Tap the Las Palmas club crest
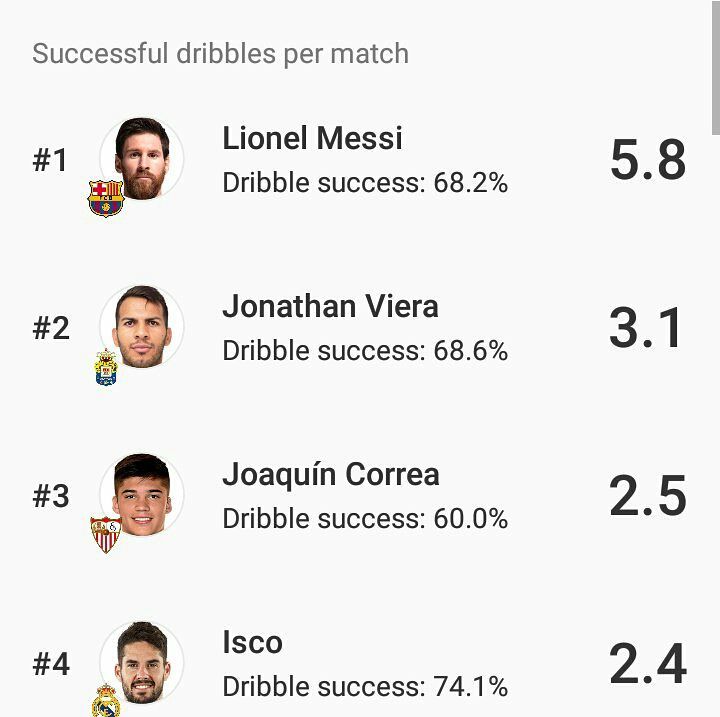 click(x=106, y=367)
